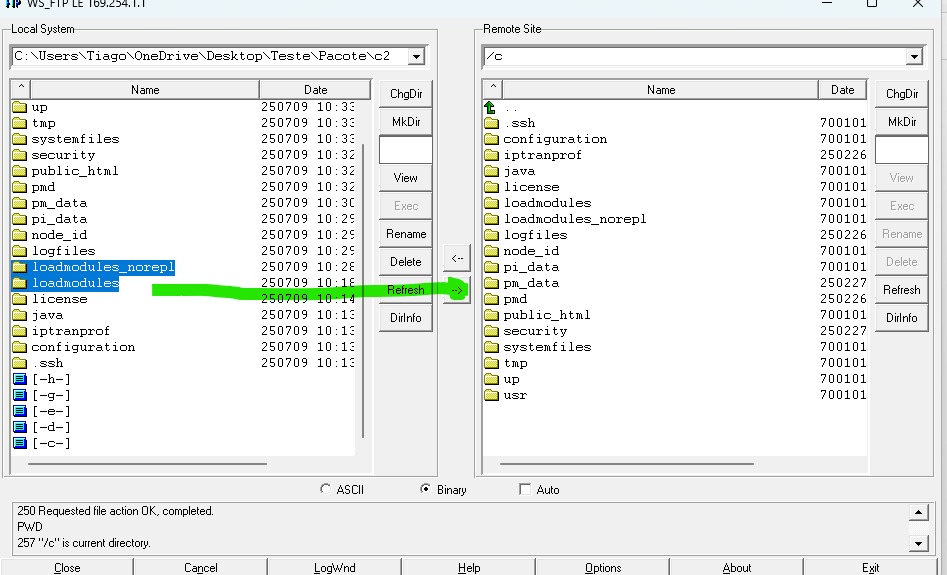Click the local ChgDir button
Screen dimensions: 947x575
(x=405, y=94)
